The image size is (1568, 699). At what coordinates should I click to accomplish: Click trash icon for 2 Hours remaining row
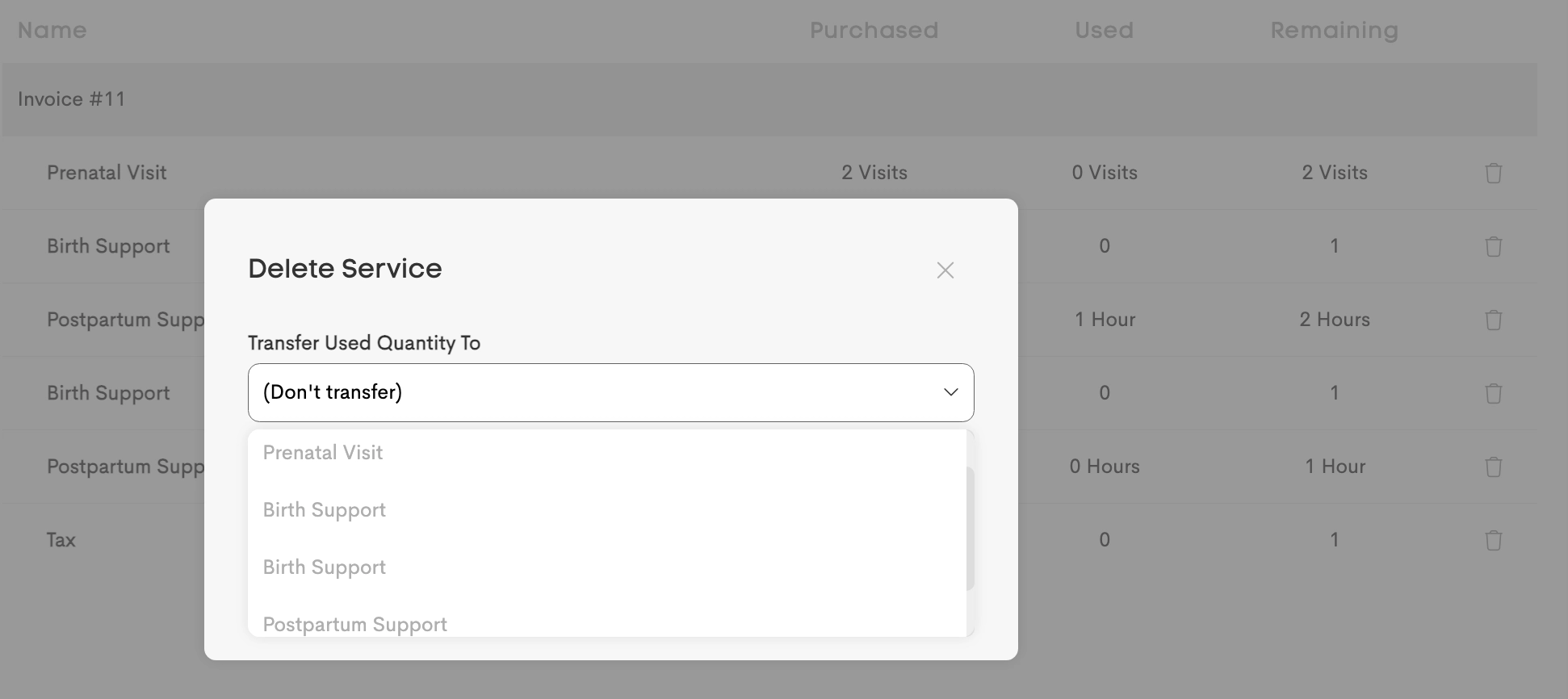tap(1493, 320)
